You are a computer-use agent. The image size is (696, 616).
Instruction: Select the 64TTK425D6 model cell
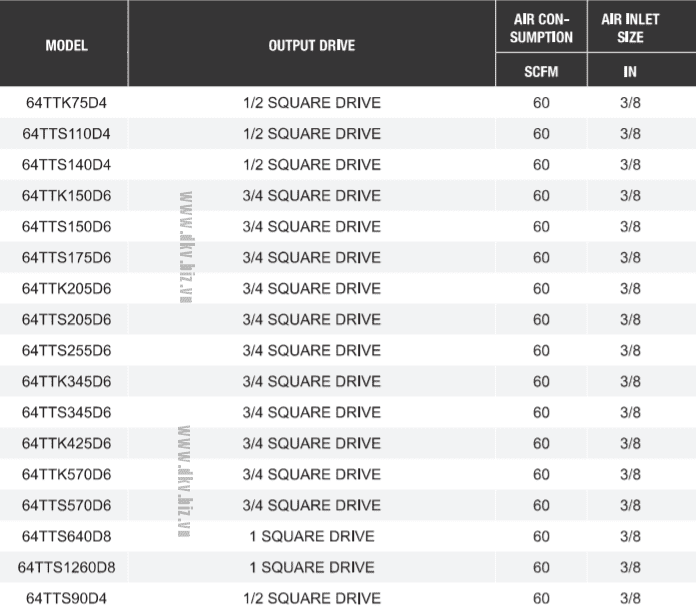pyautogui.click(x=66, y=443)
